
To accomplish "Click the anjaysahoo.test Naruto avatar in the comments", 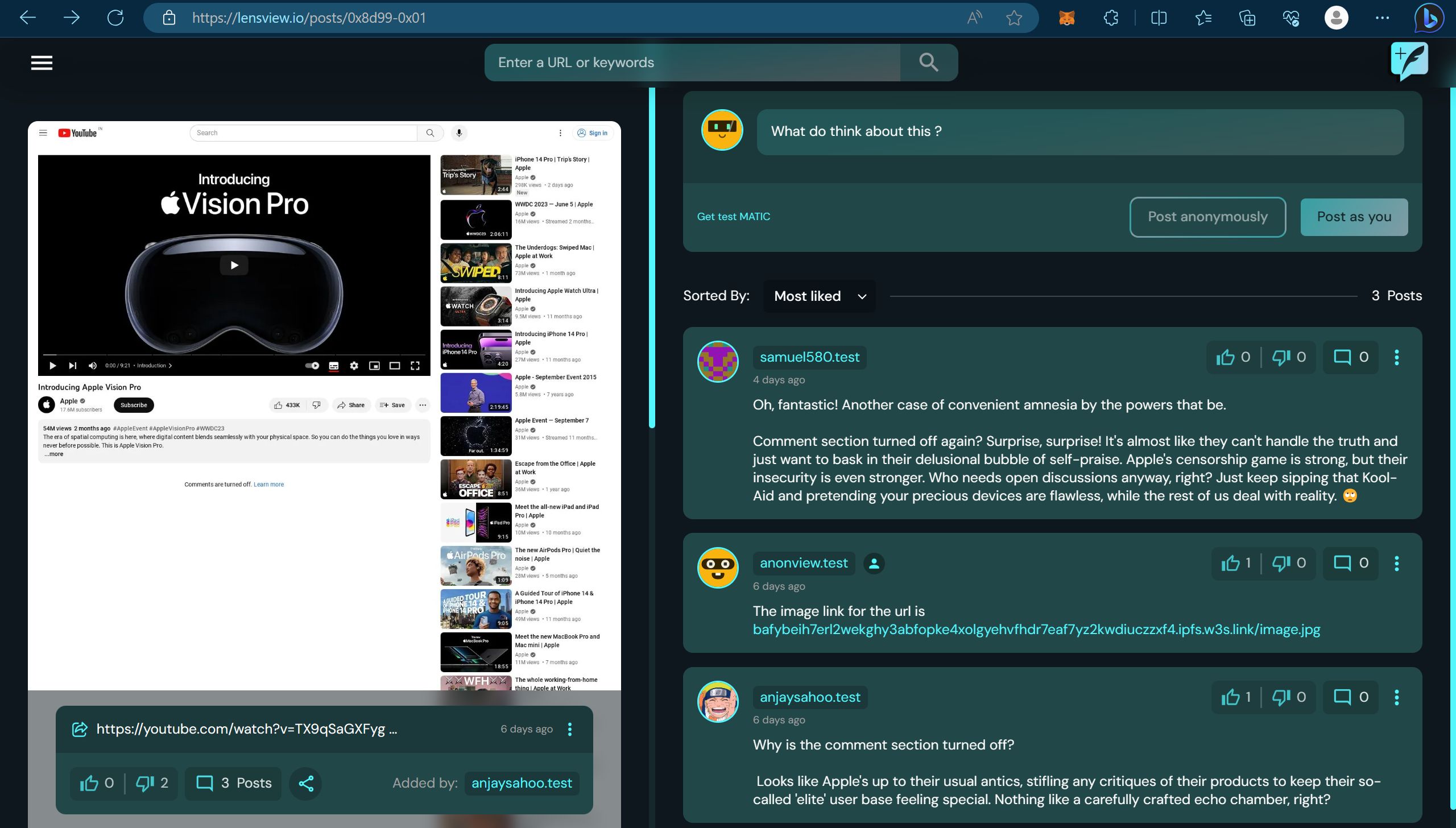I will click(x=718, y=702).
